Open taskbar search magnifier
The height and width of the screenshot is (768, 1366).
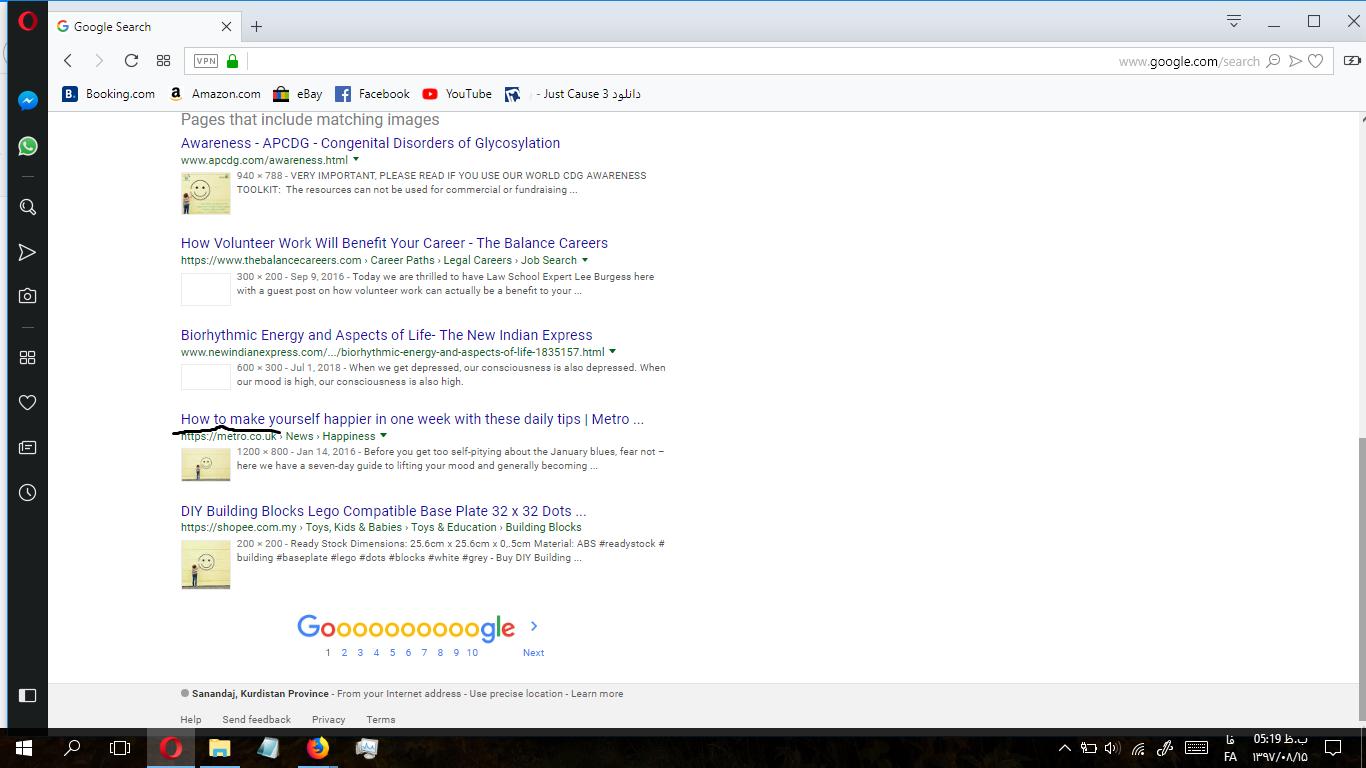[x=72, y=747]
